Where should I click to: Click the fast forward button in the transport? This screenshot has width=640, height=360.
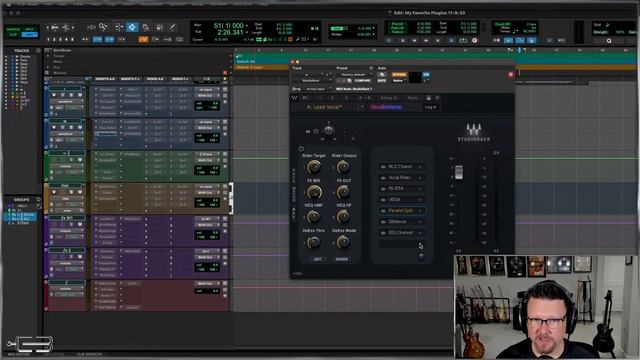(x=426, y=40)
